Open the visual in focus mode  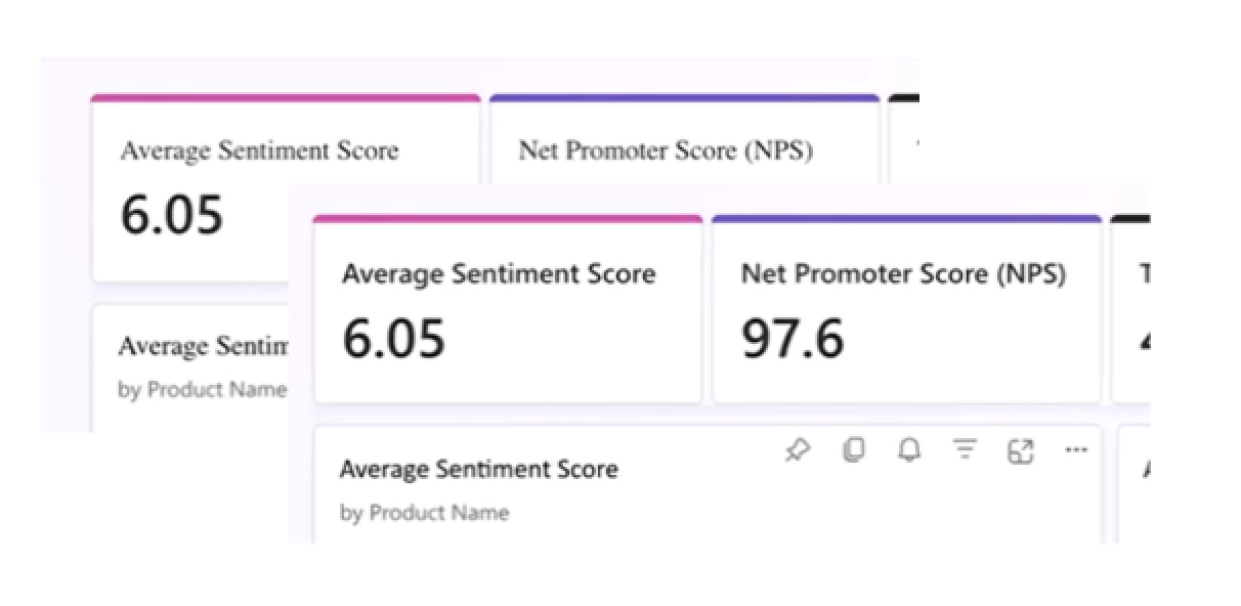pyautogui.click(x=1020, y=450)
